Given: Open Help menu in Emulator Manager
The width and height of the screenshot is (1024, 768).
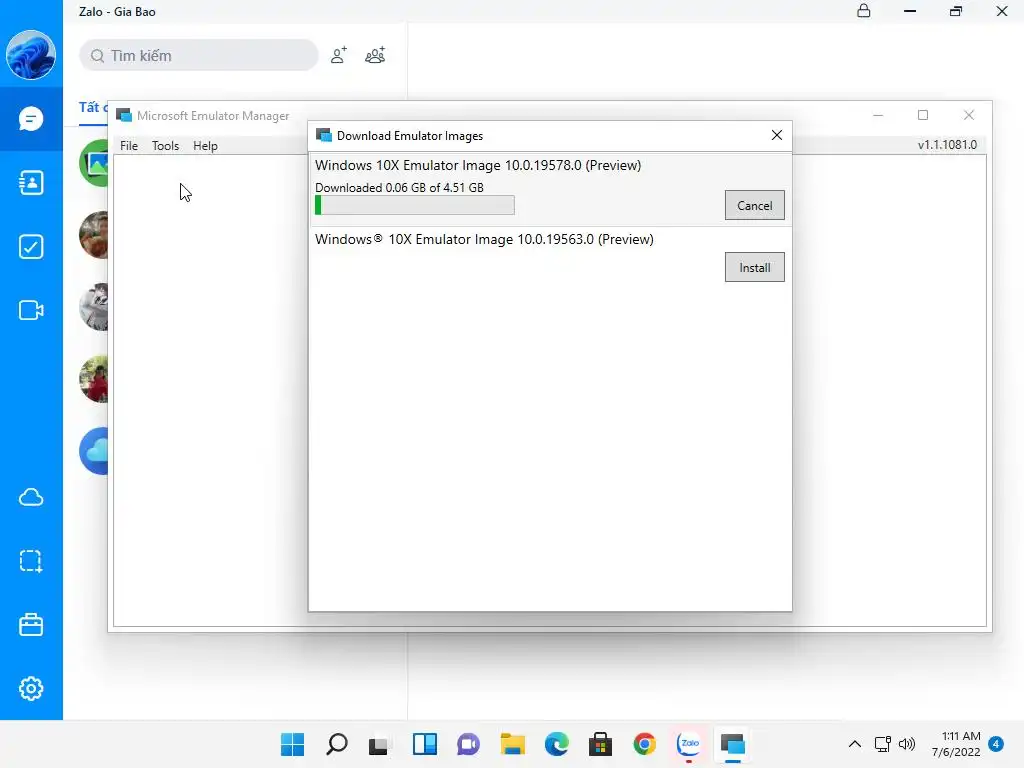Looking at the screenshot, I should (205, 146).
